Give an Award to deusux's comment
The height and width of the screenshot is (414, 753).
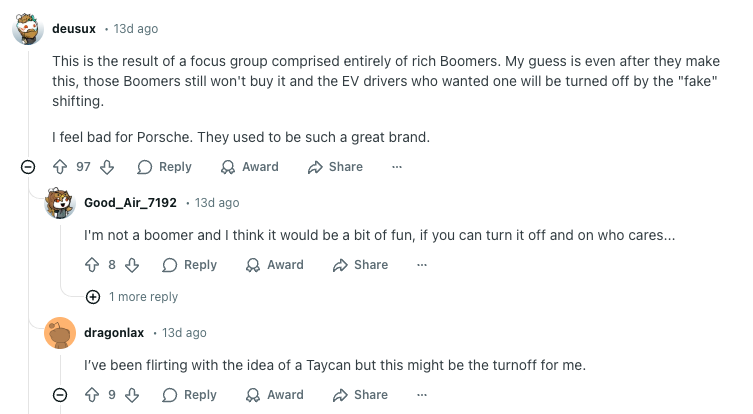(x=249, y=167)
